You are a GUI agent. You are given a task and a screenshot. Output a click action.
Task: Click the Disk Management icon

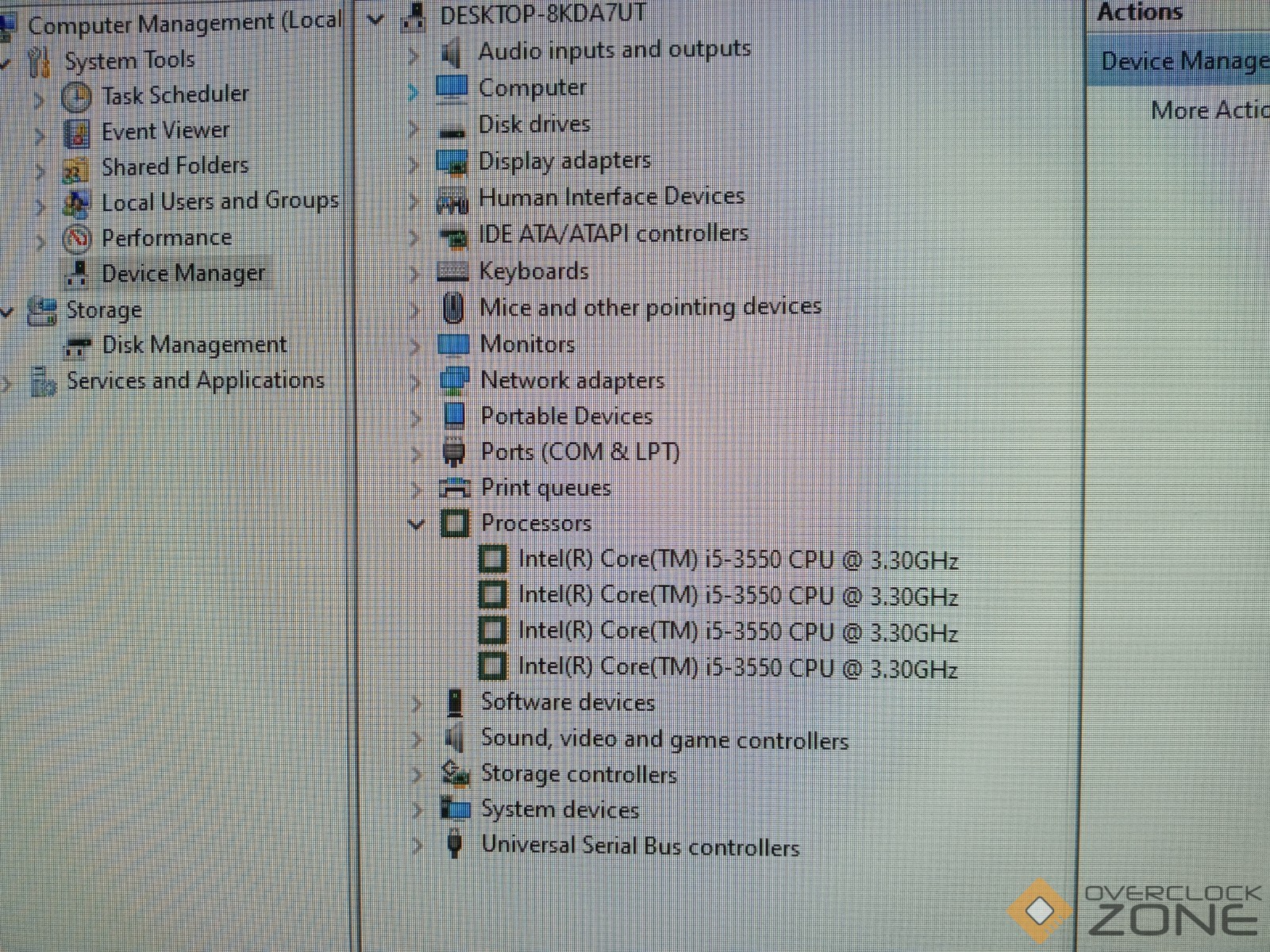[77, 347]
